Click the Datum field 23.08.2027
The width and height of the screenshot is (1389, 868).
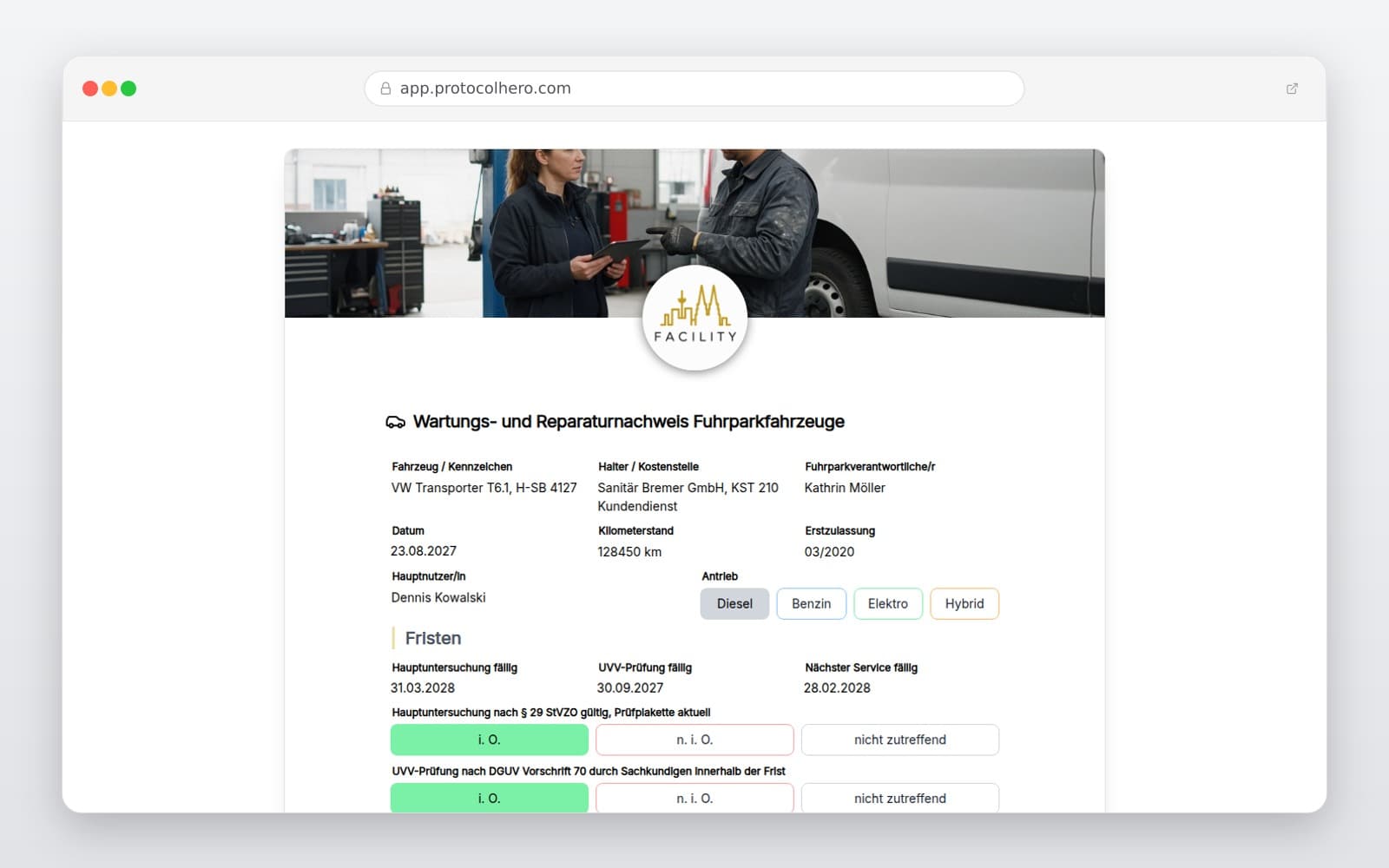click(424, 551)
